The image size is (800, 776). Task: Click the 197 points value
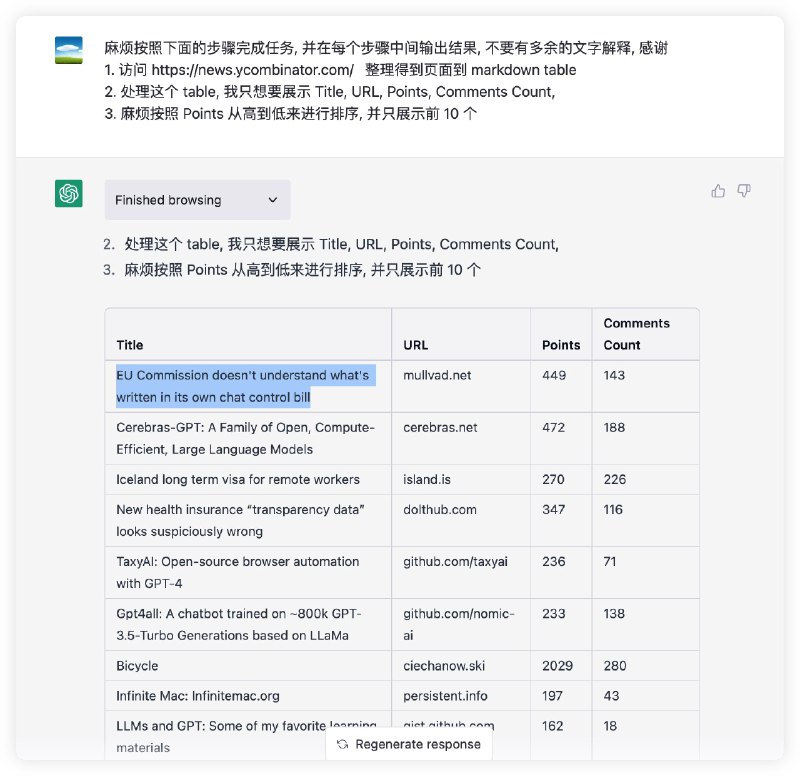(x=552, y=696)
